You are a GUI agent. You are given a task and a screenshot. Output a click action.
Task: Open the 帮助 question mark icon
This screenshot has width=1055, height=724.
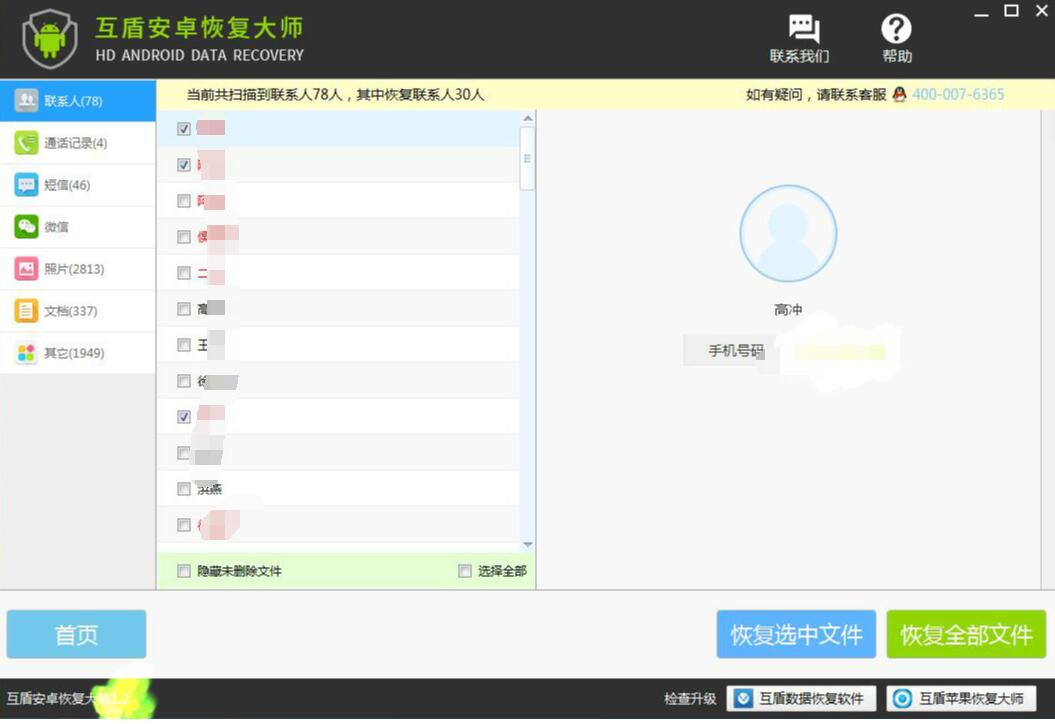coord(896,30)
